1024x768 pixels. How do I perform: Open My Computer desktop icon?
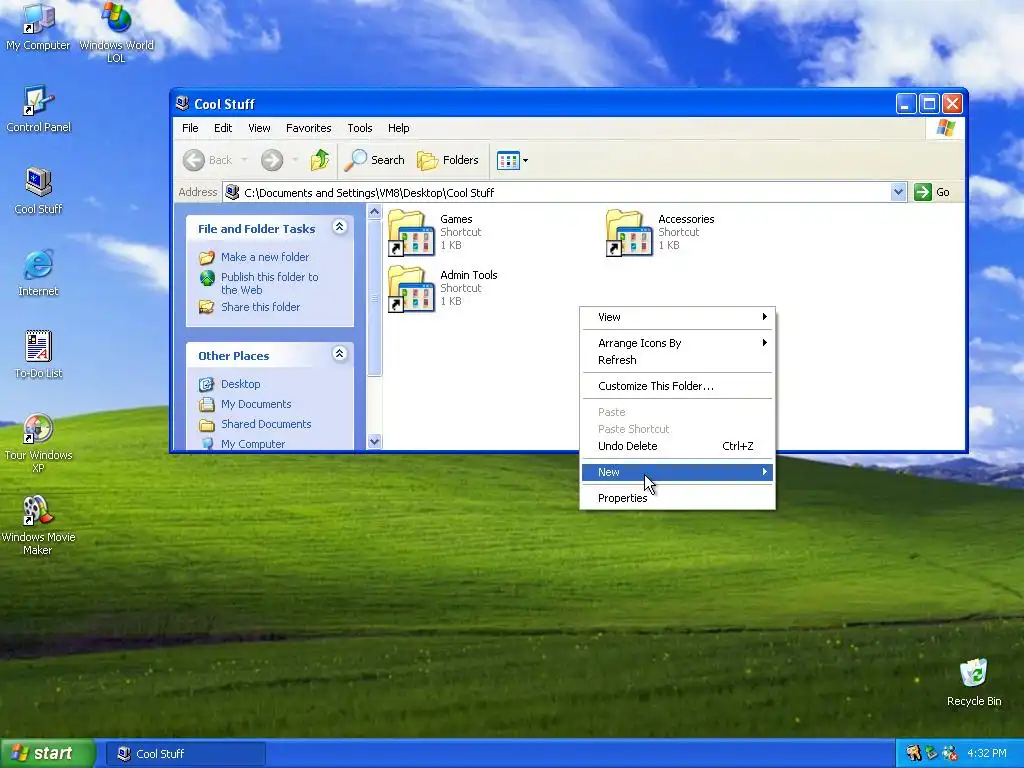[x=38, y=26]
